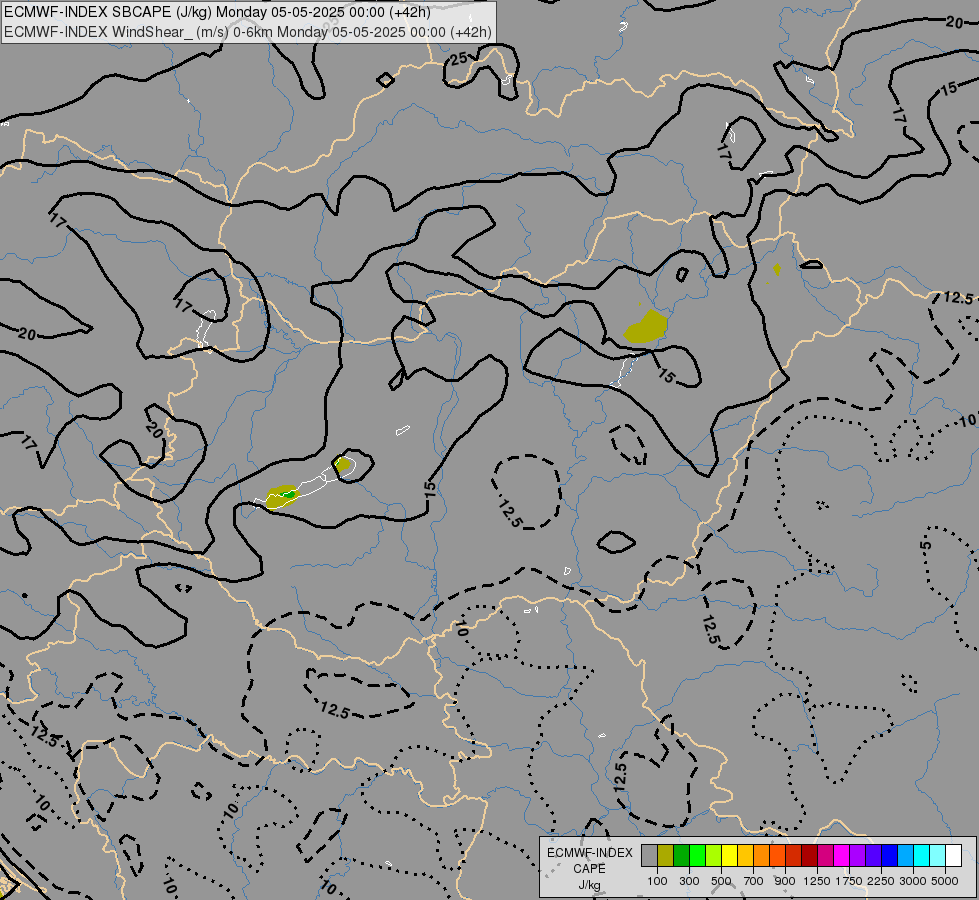
Task: Click the ECMWF-INDEX legend title
Action: pos(590,853)
